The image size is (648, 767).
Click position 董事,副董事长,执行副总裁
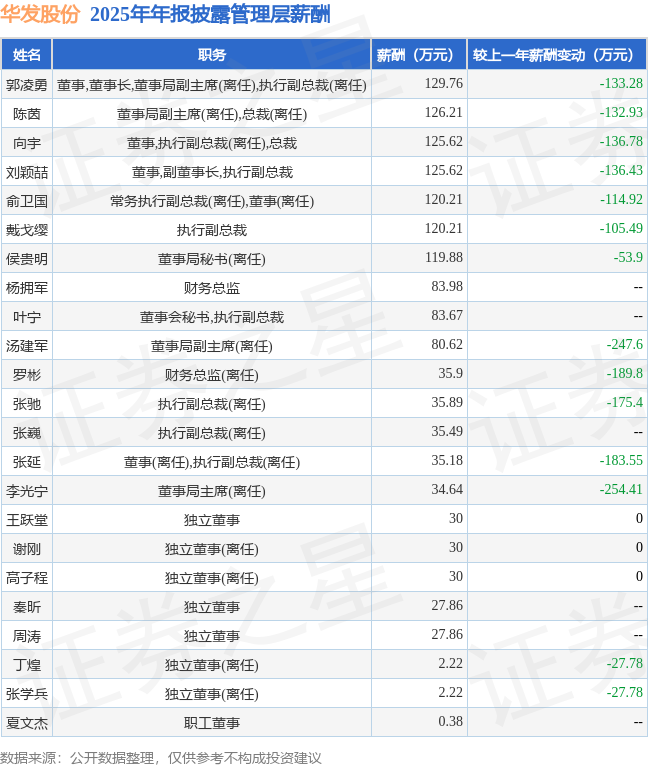click(212, 172)
